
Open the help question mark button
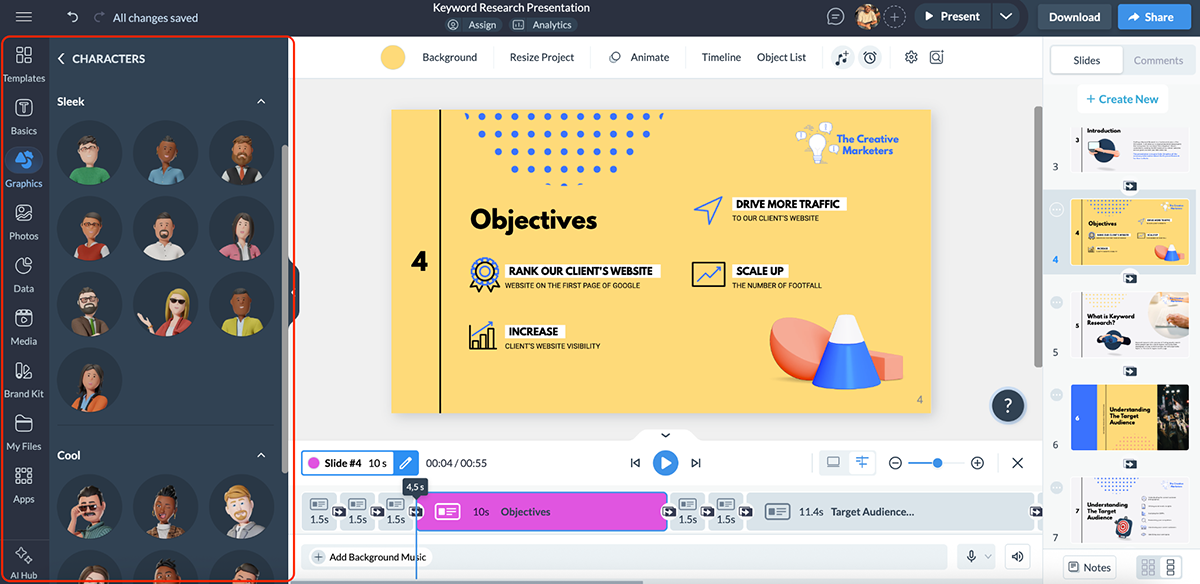1008,405
